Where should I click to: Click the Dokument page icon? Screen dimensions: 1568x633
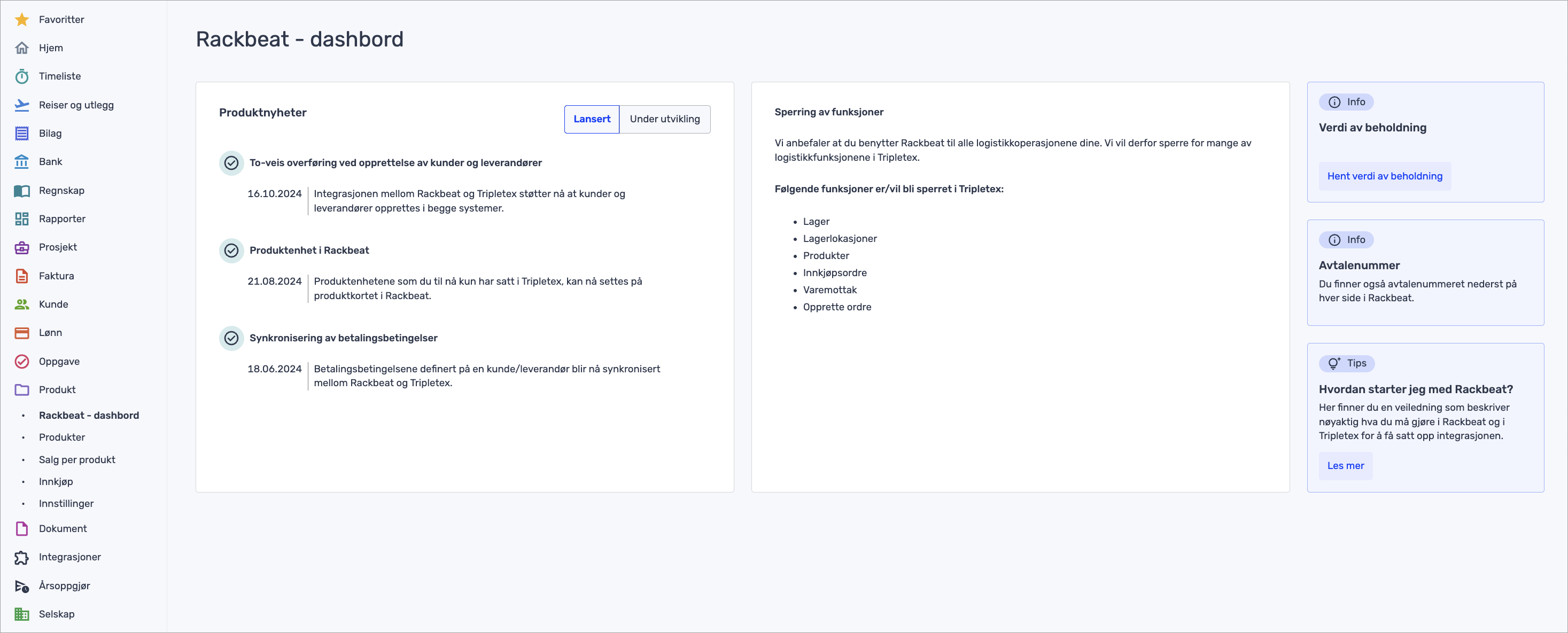[x=22, y=529]
